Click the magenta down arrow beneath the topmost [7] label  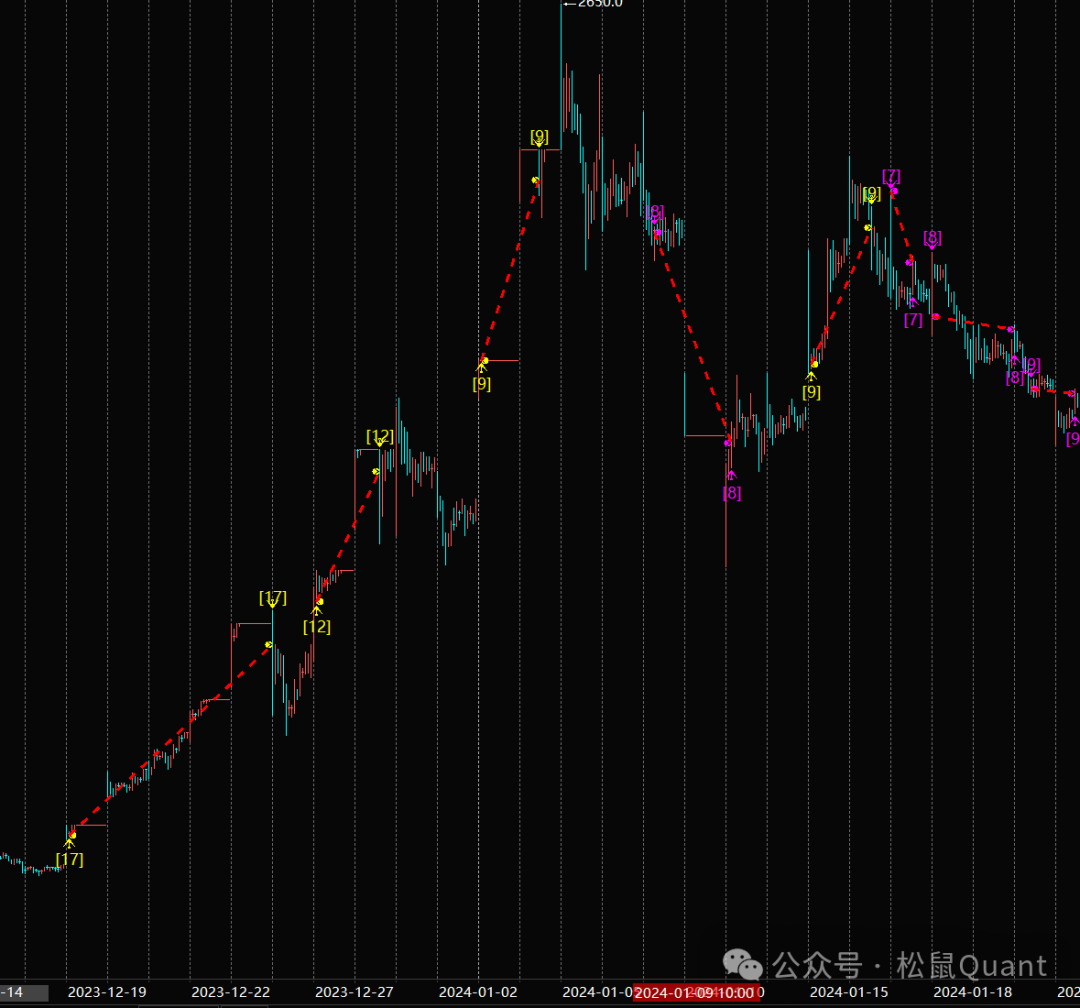click(x=890, y=185)
